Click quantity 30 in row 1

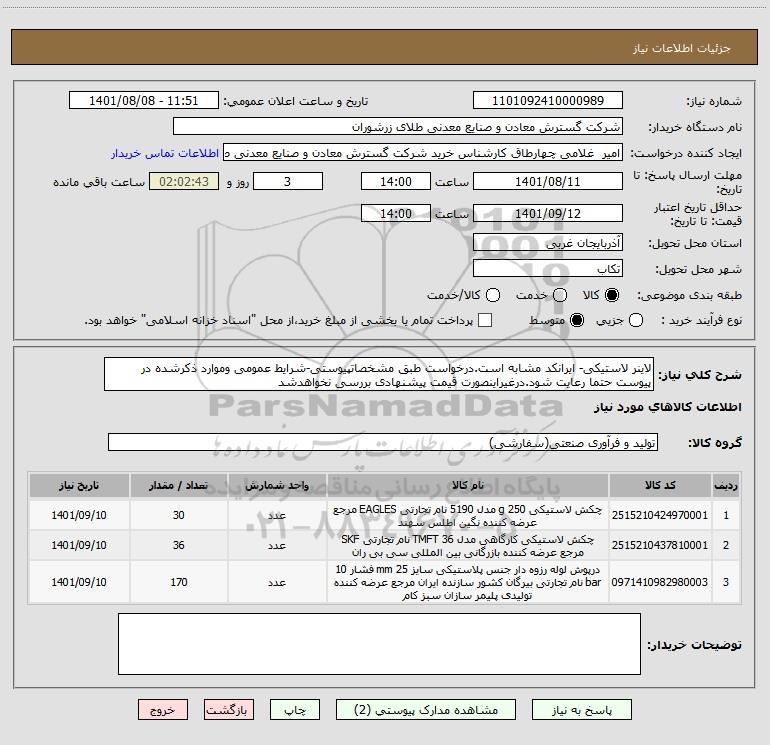[179, 515]
